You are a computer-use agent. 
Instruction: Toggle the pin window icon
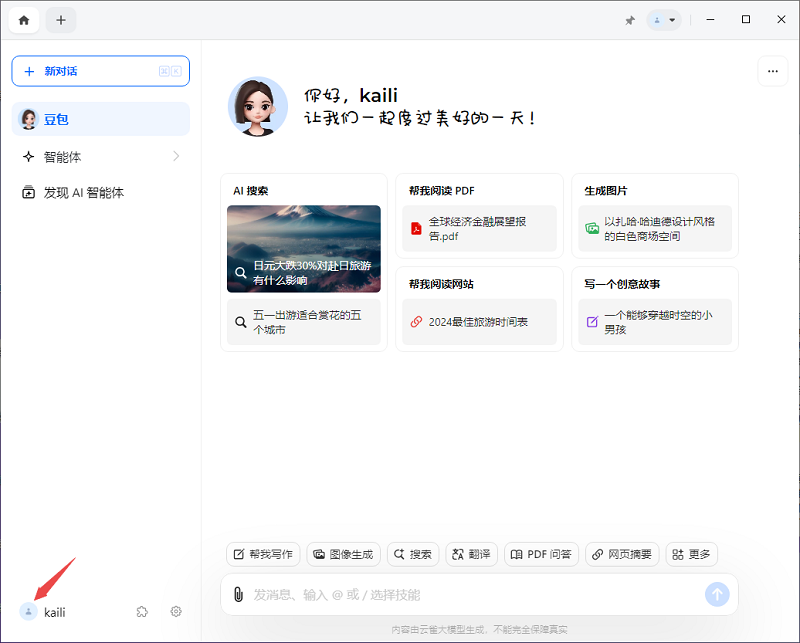pos(630,19)
